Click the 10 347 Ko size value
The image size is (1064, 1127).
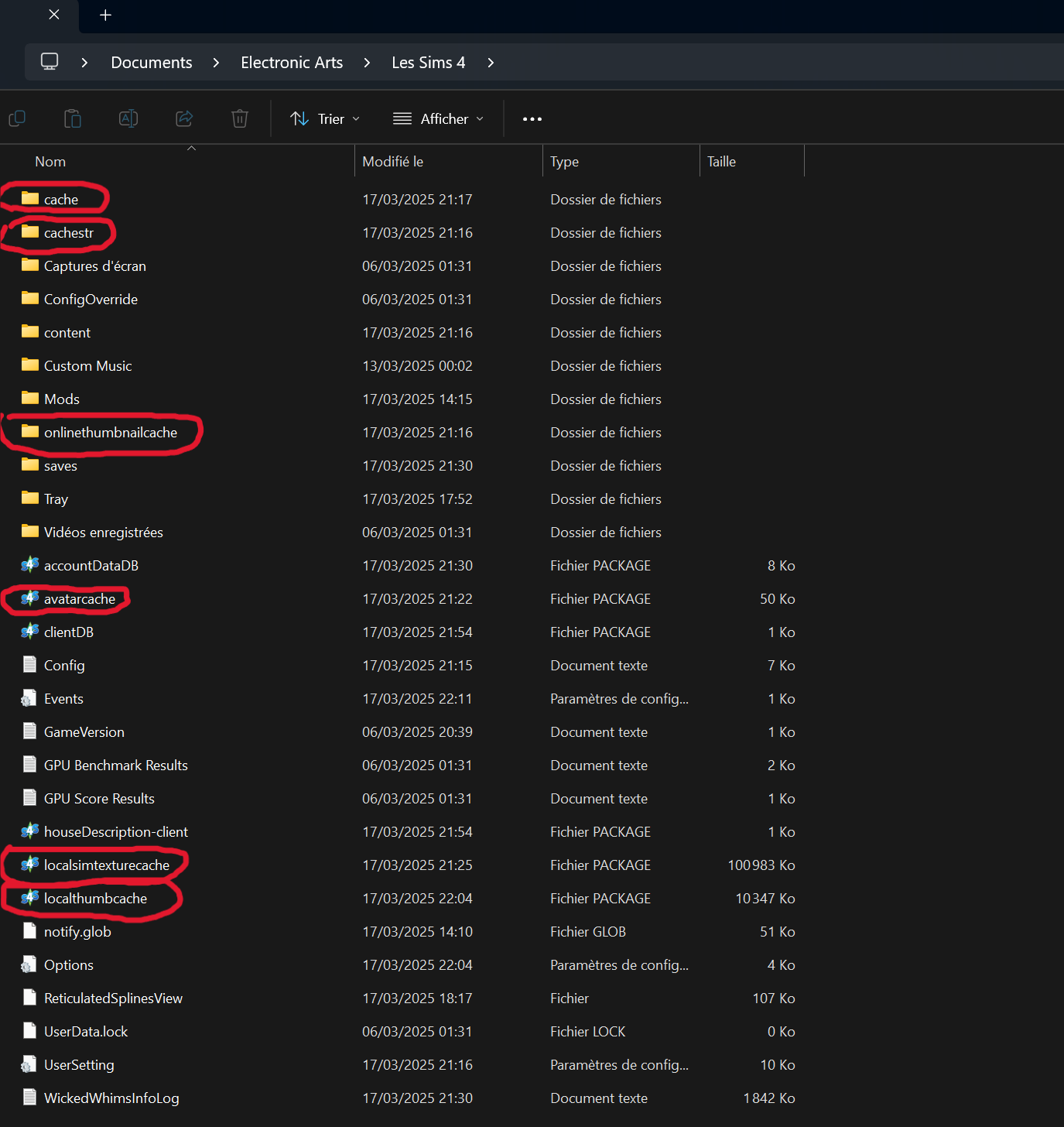click(765, 899)
